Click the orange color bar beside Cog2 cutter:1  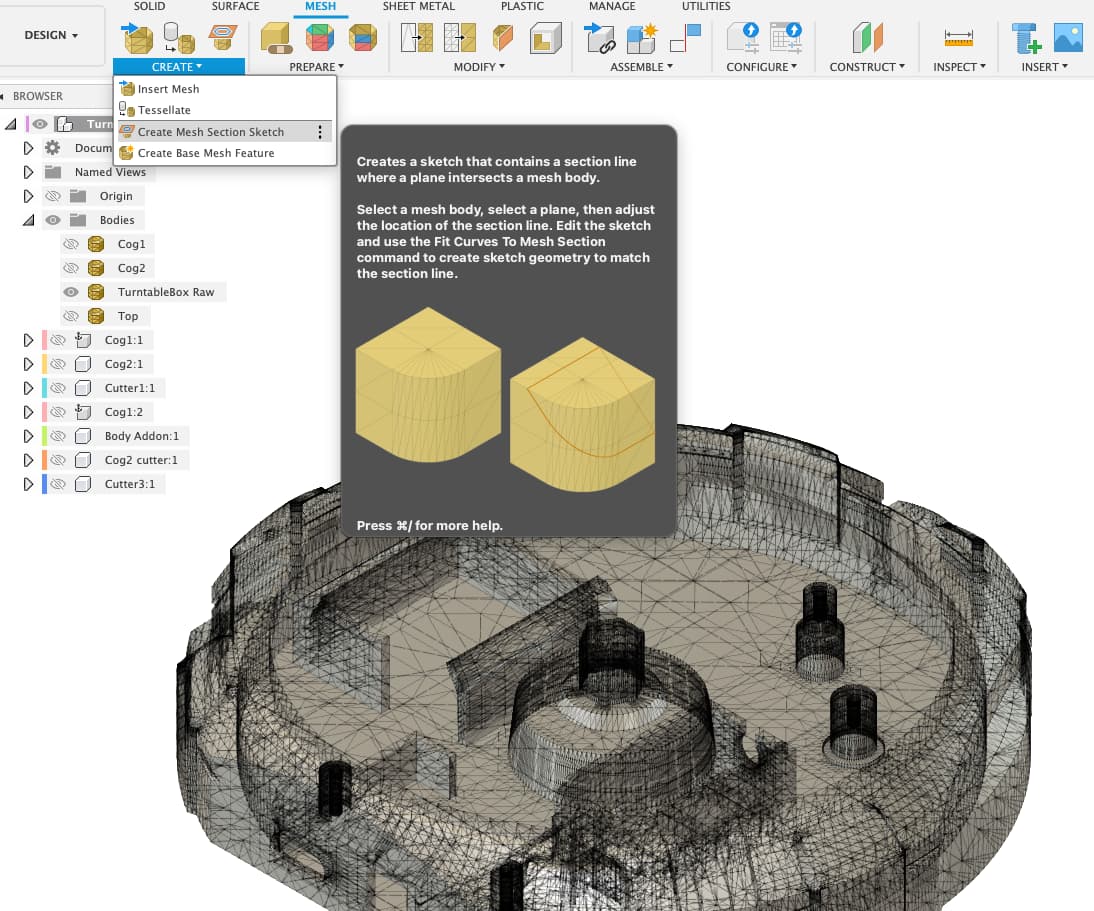tap(45, 460)
